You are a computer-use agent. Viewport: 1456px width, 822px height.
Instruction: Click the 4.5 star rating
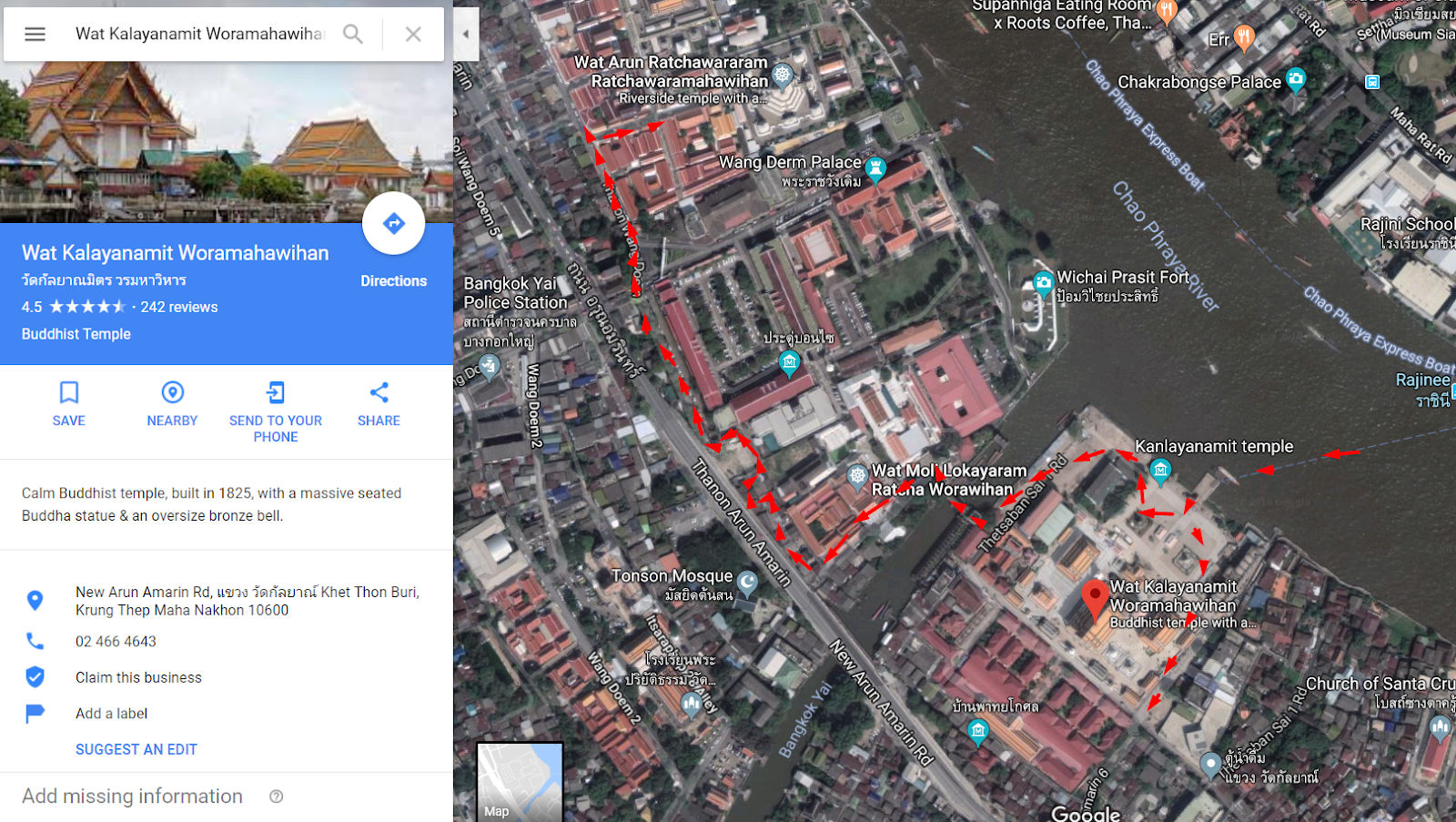[x=74, y=307]
